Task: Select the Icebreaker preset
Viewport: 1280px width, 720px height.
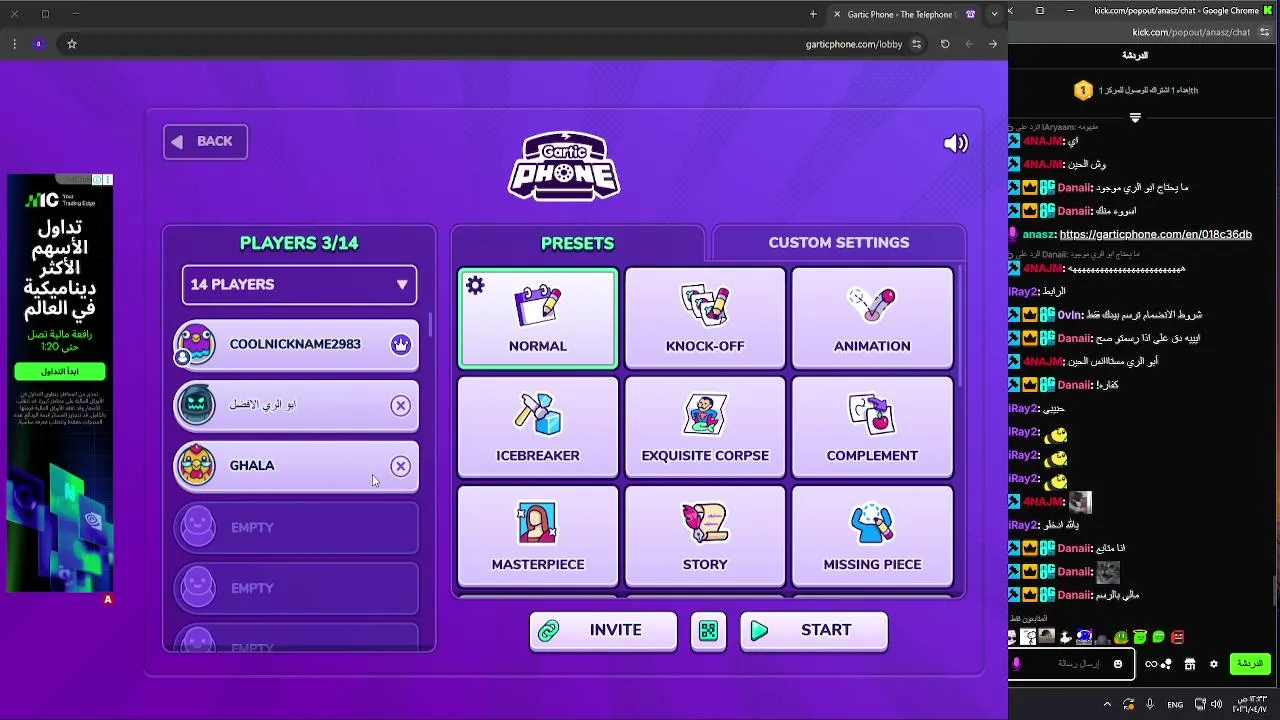Action: [x=538, y=427]
